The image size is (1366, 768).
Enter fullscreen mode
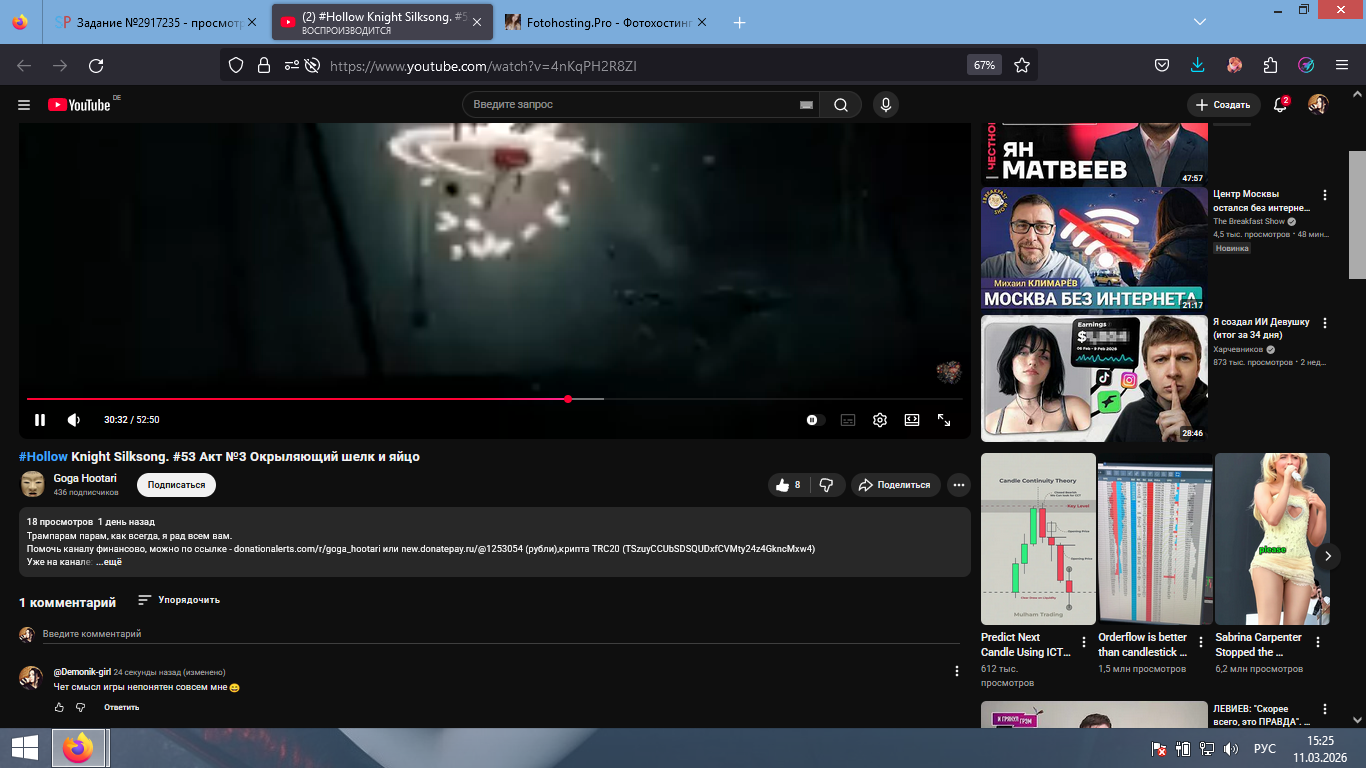pos(944,420)
